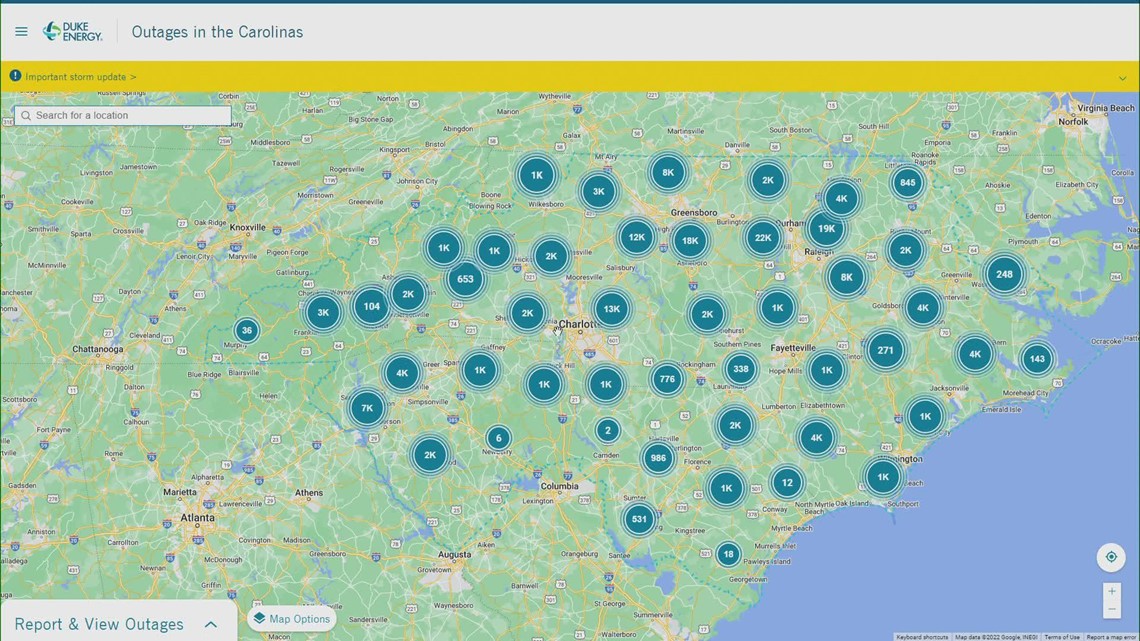Screen dimensions: 1140x641
Task: Select the 22K outage cluster near Durham
Action: (763, 238)
